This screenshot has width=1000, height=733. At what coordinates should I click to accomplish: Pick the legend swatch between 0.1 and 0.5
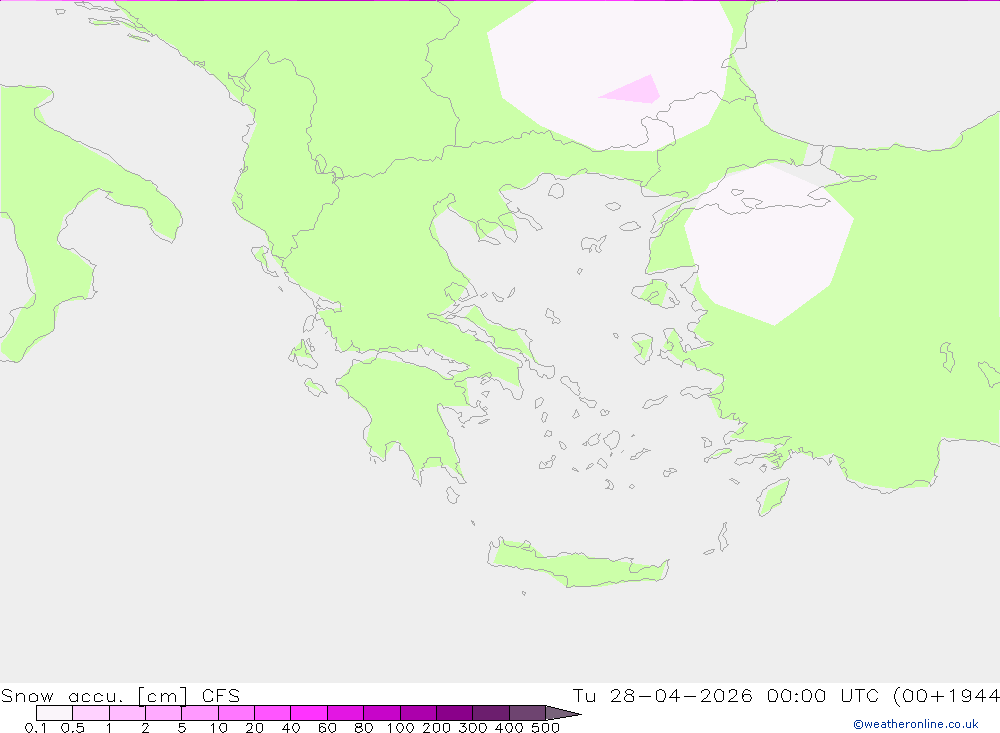tap(54, 713)
